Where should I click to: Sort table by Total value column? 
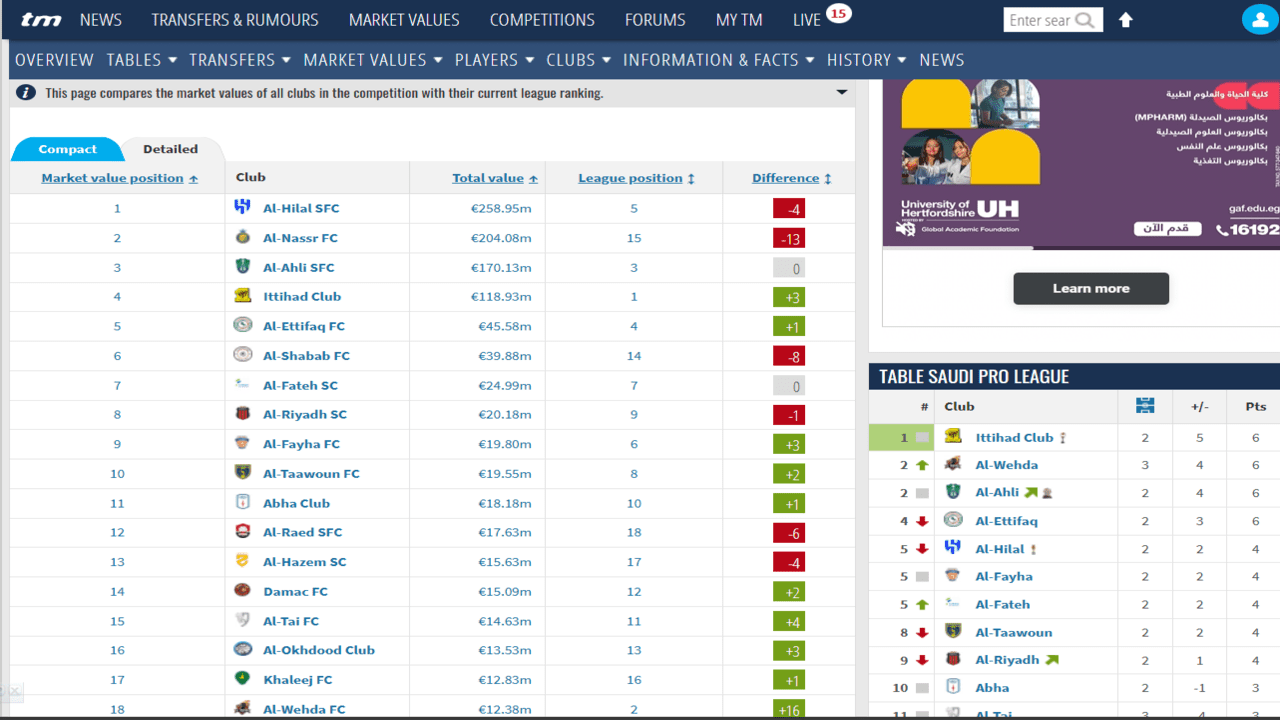pos(495,178)
